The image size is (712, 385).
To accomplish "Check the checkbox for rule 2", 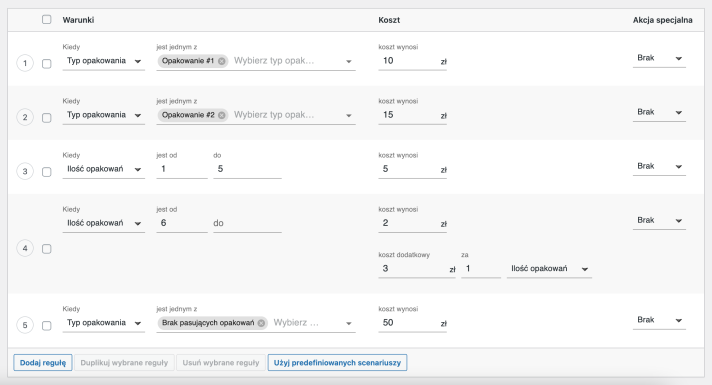I will [x=47, y=118].
